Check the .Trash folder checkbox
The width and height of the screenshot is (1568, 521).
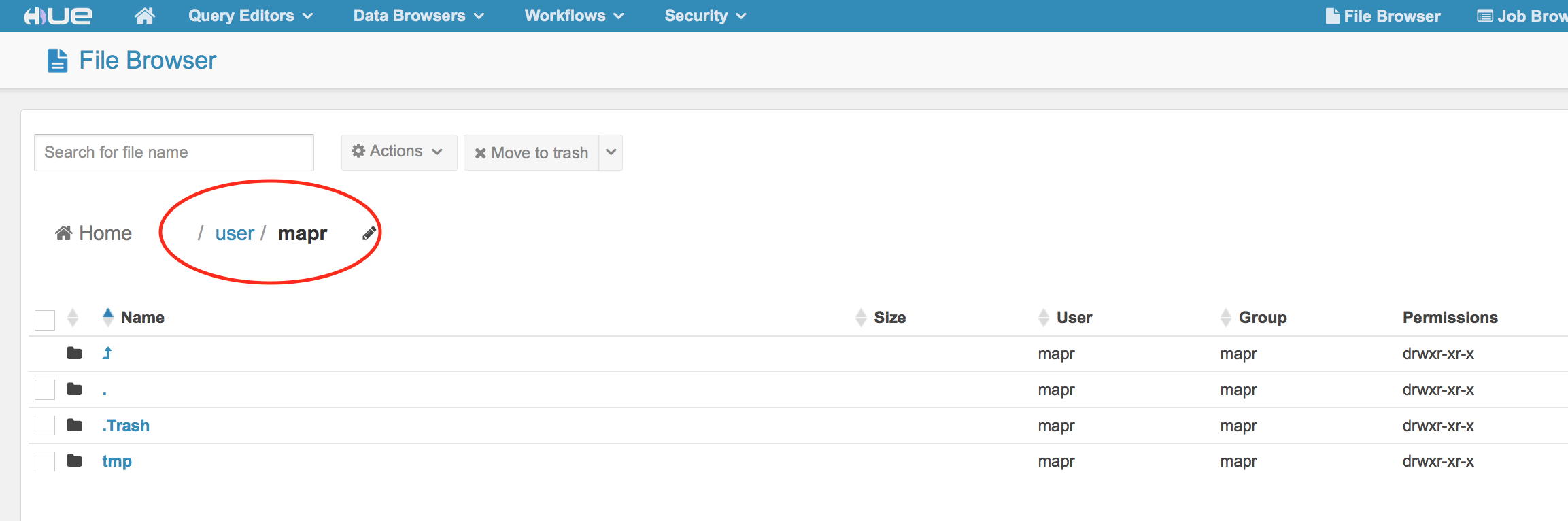tap(45, 426)
